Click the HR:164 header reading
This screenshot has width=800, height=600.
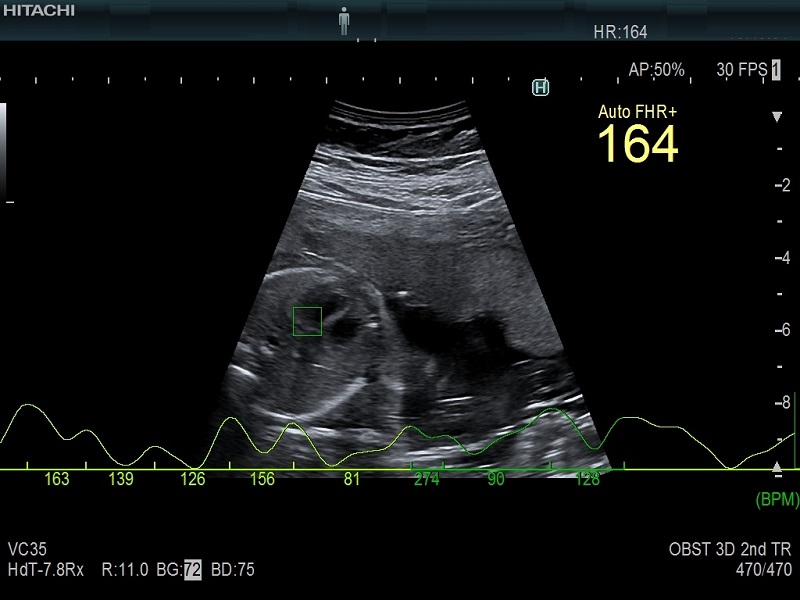620,32
